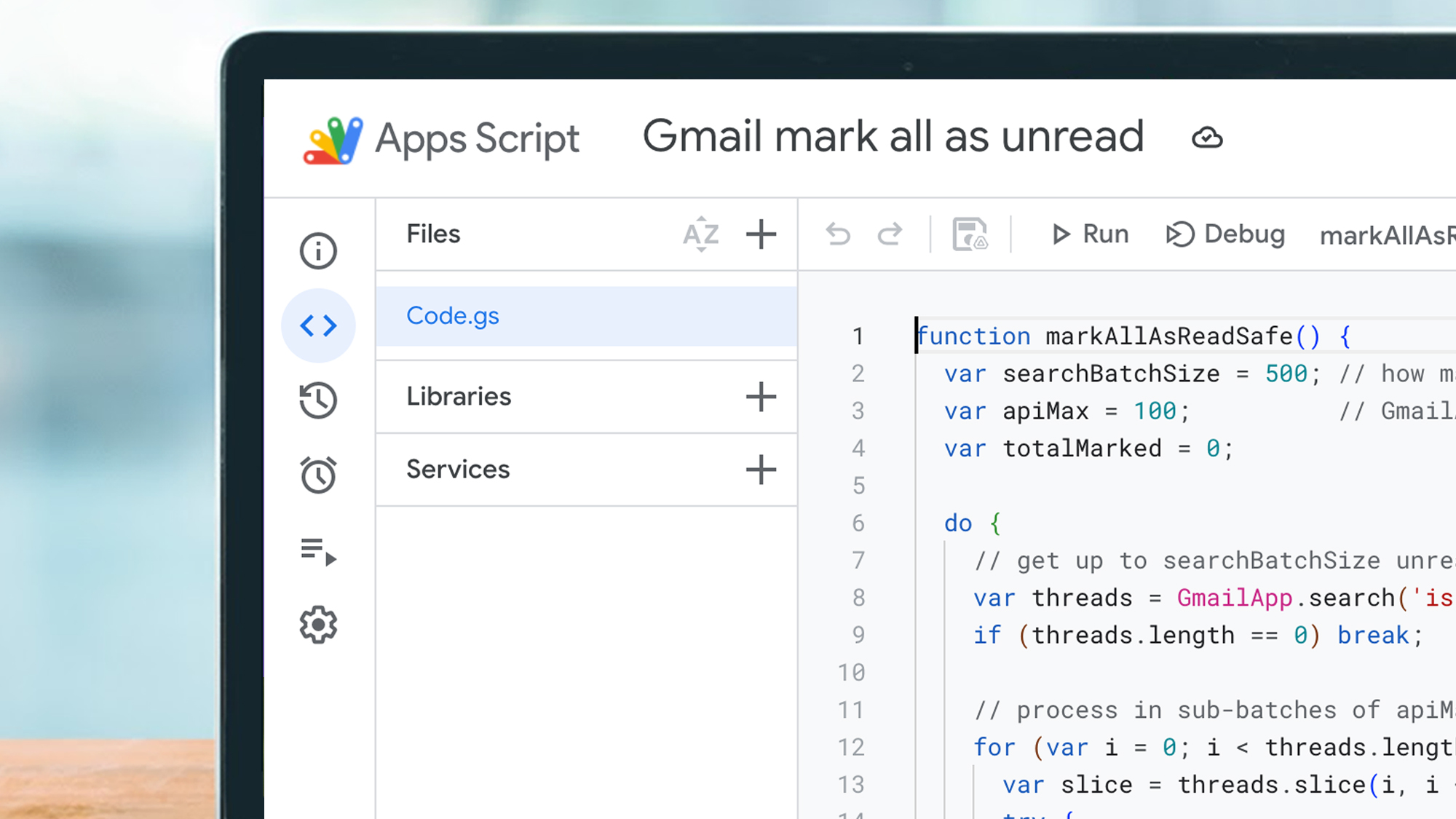Redo the last undone edit
Image resolution: width=1456 pixels, height=819 pixels.
tap(890, 234)
